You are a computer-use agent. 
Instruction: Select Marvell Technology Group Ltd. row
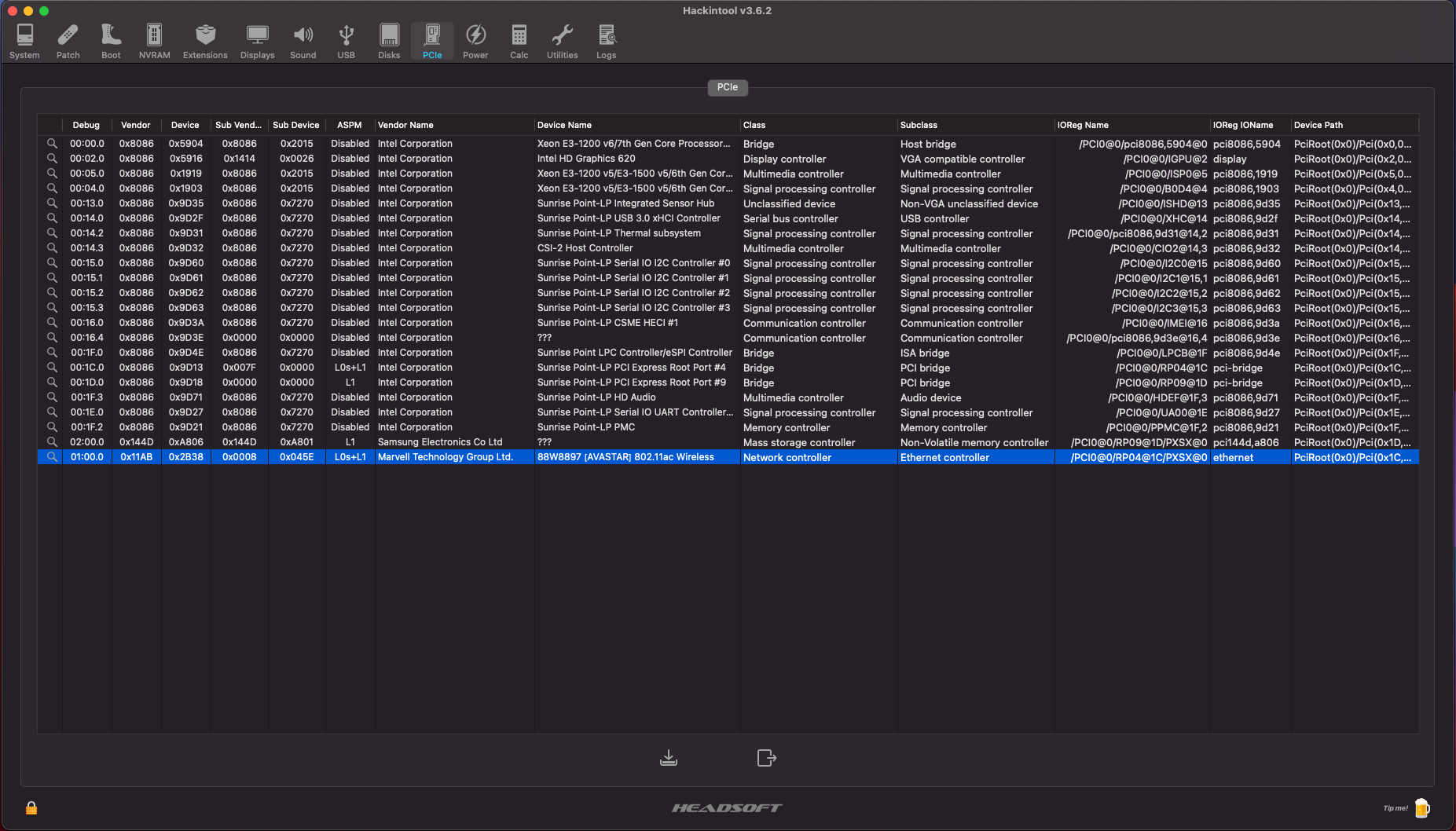pyautogui.click(x=728, y=457)
